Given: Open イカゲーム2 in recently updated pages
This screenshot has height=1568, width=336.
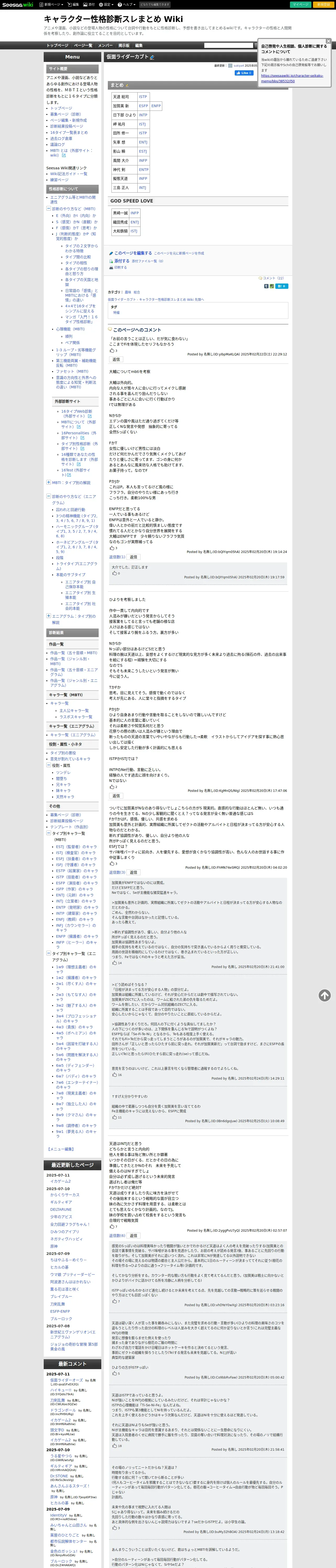Looking at the screenshot, I should coord(60,1181).
